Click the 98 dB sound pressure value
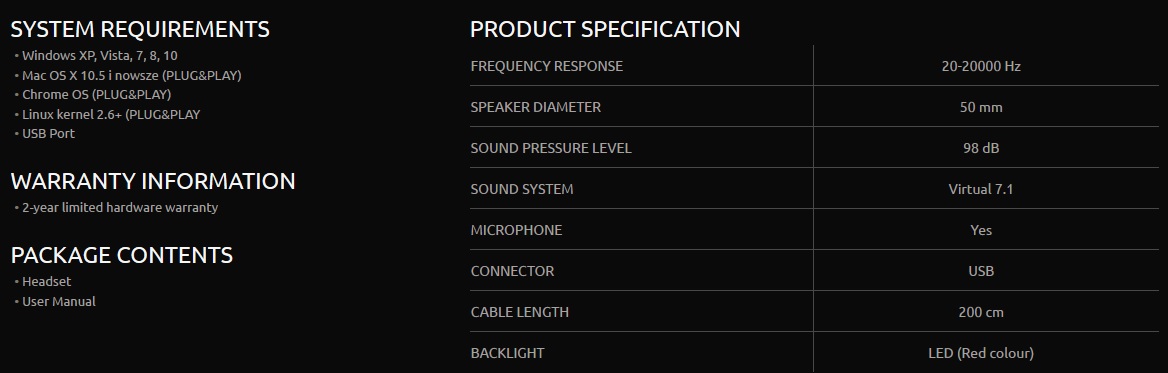Screen dimensions: 1168x373 click(981, 148)
